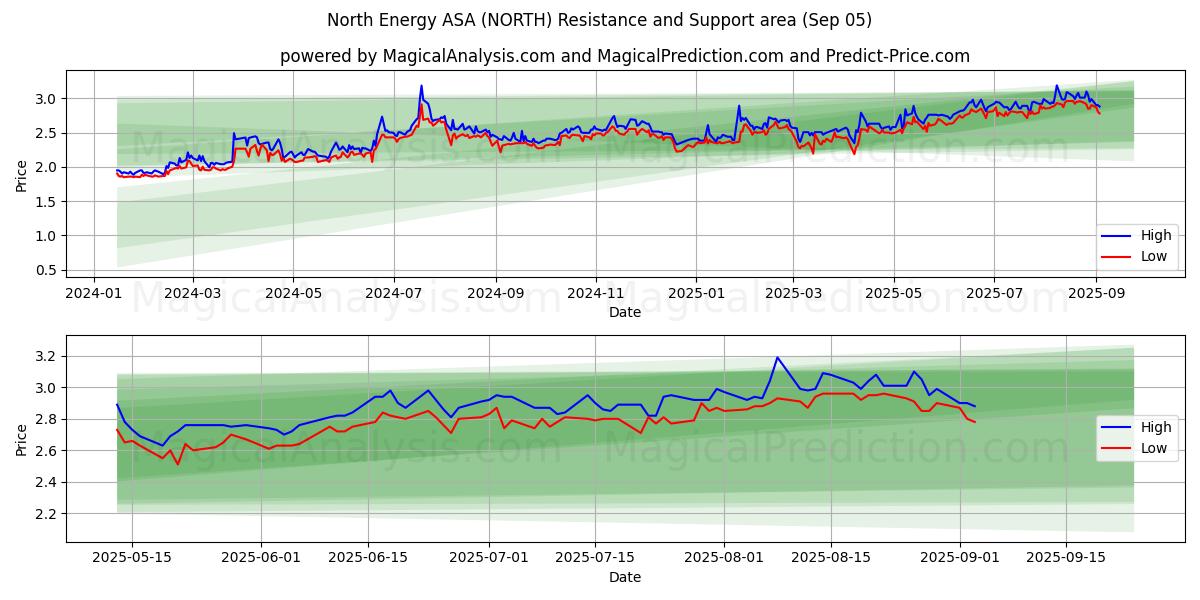Click the "2025-03" tick label on the top chart
Image resolution: width=1200 pixels, height=600 pixels.
(793, 293)
